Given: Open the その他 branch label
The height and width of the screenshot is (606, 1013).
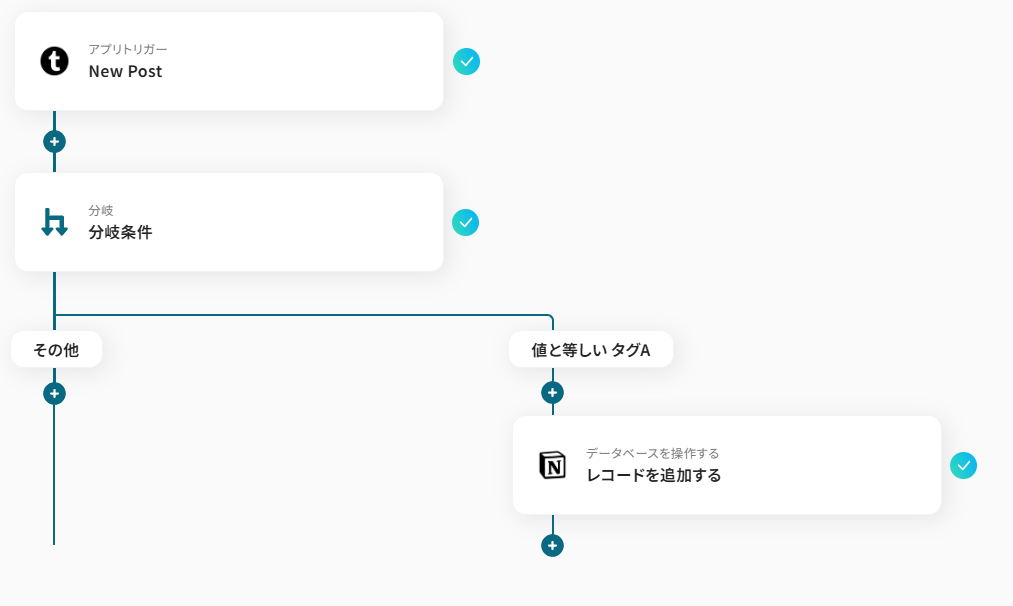Looking at the screenshot, I should pos(55,349).
